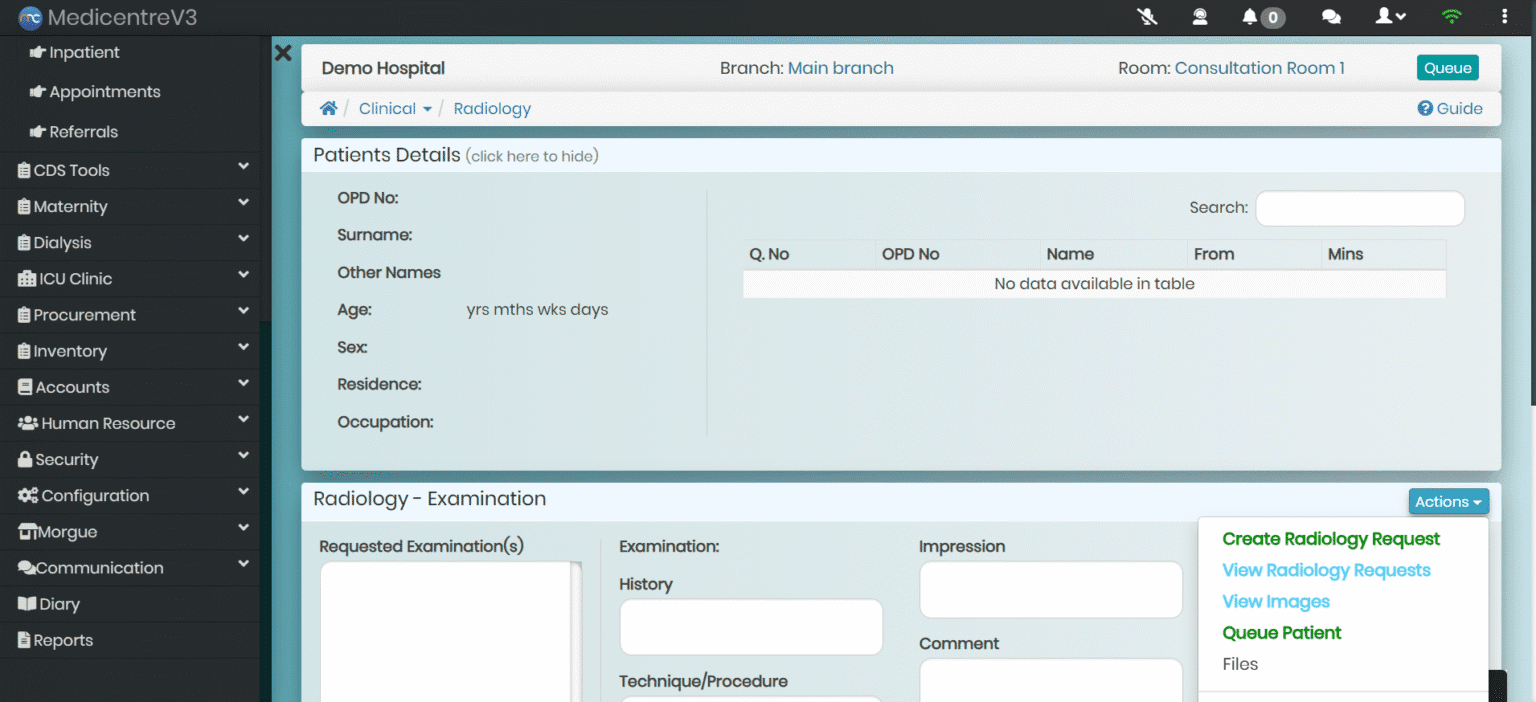The height and width of the screenshot is (702, 1536).
Task: Select Create Radiology Request from Actions
Action: pos(1331,539)
